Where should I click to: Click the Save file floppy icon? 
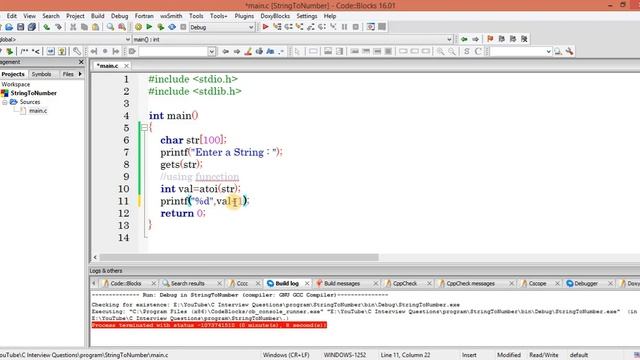pyautogui.click(x=20, y=27)
